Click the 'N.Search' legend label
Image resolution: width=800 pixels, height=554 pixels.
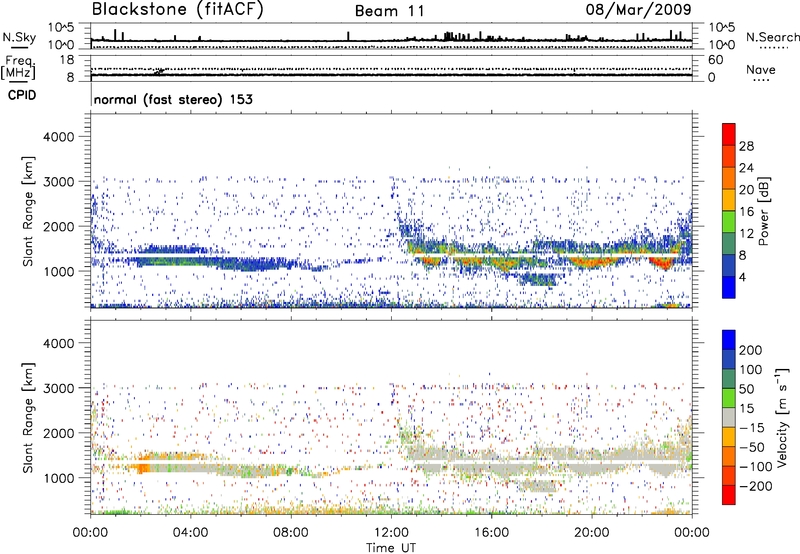point(773,37)
